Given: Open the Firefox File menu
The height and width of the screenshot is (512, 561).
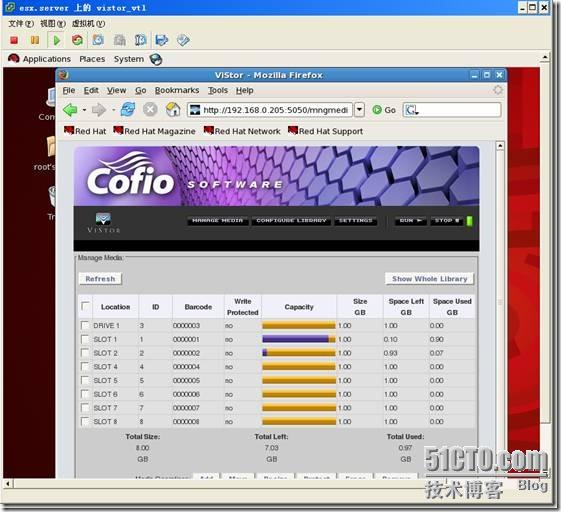Looking at the screenshot, I should (69, 90).
